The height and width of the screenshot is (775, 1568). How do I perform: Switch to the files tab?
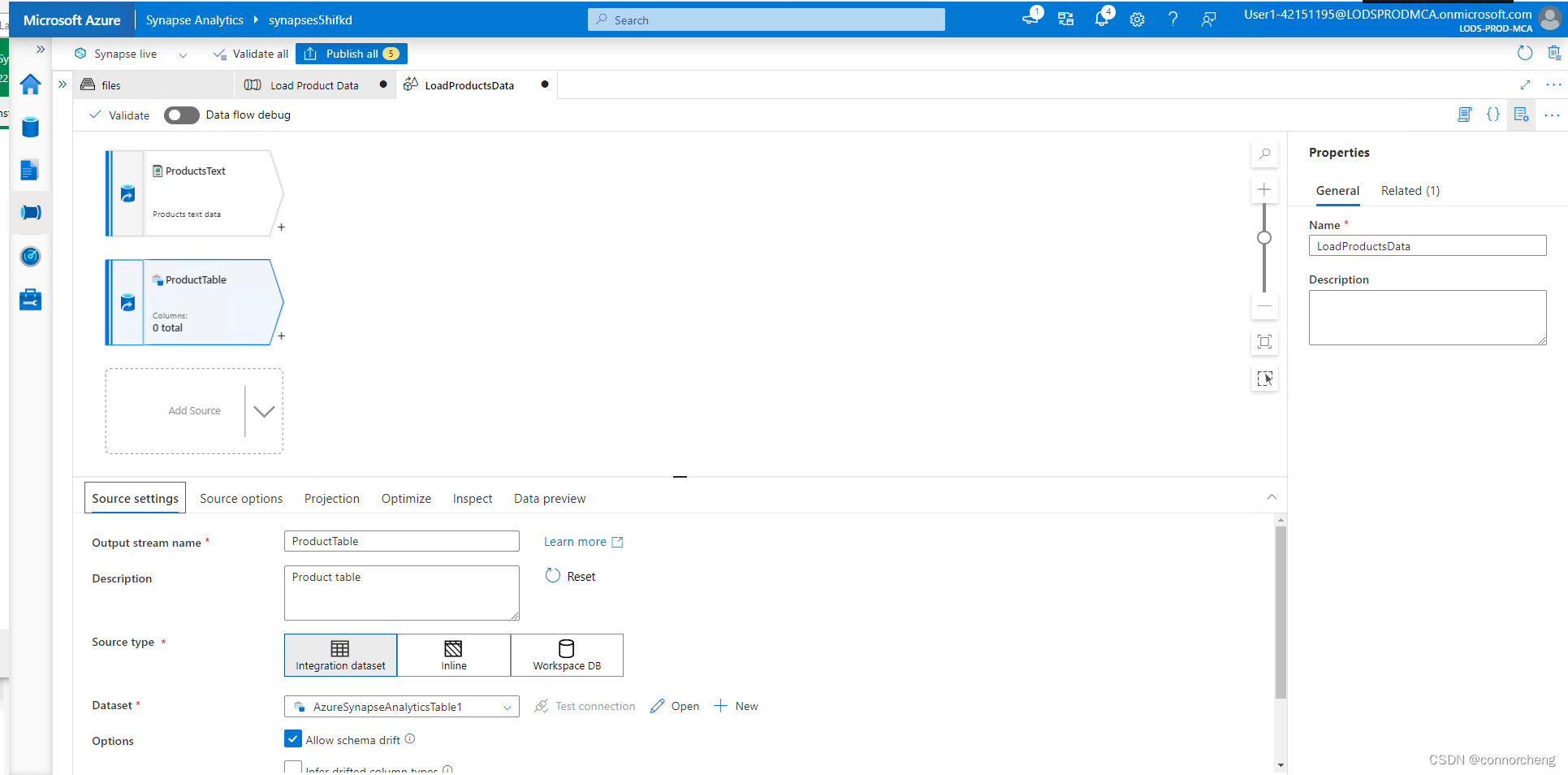pos(154,85)
